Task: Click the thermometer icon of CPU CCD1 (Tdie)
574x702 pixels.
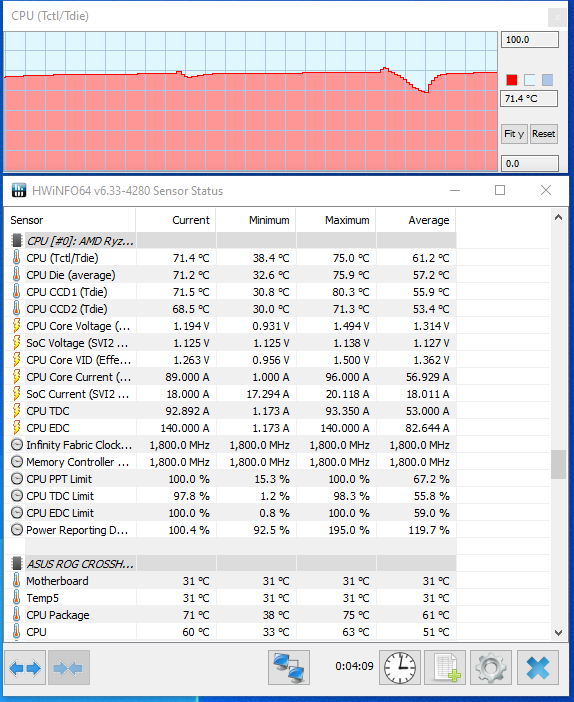Action: click(x=17, y=292)
